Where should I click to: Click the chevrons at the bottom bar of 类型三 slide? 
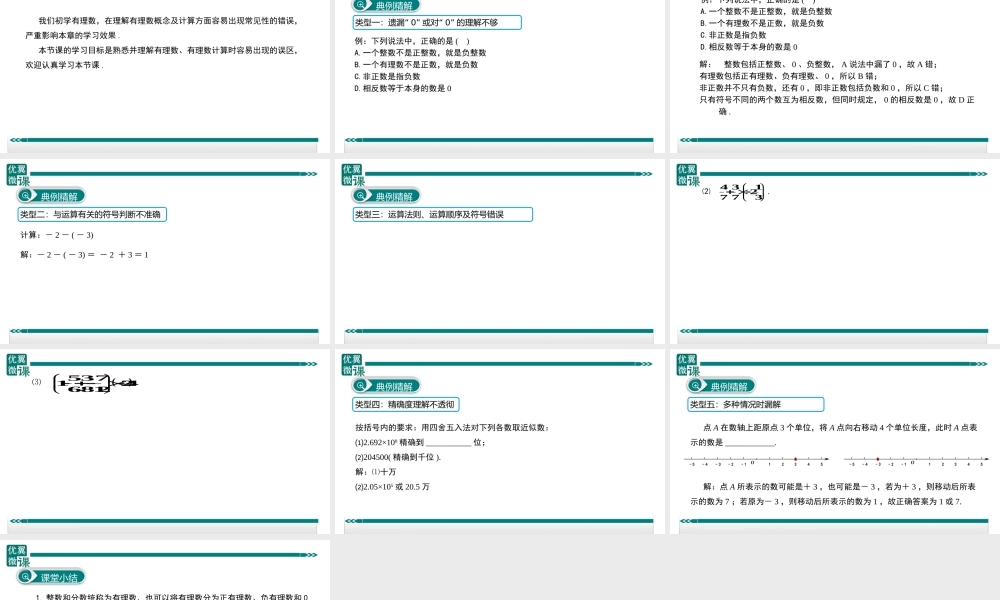[x=350, y=331]
